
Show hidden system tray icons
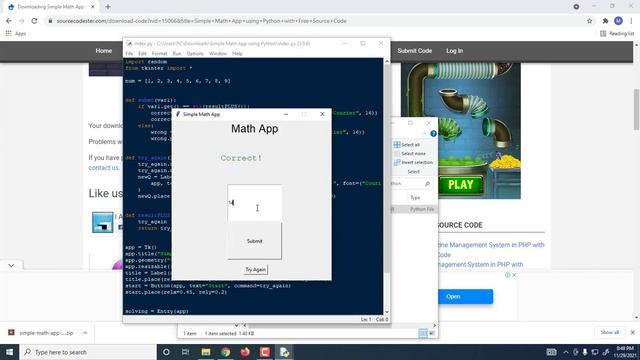pyautogui.click(x=566, y=352)
